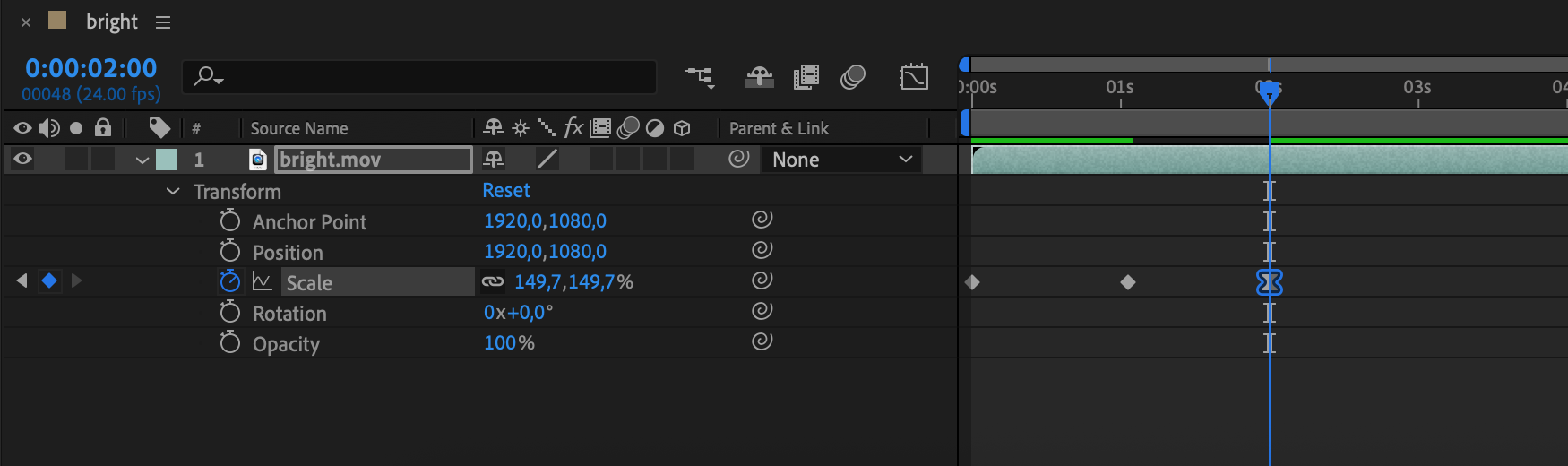
Task: Open the bright panel hamburger menu
Action: (x=163, y=22)
